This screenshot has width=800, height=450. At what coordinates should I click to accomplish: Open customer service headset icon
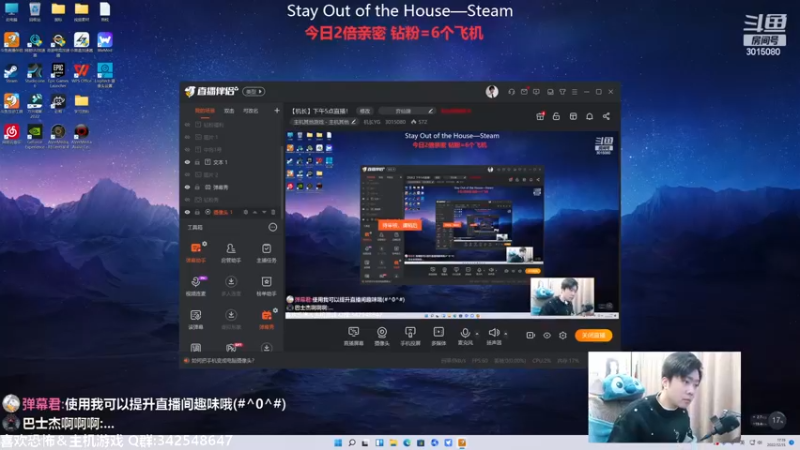click(x=511, y=92)
